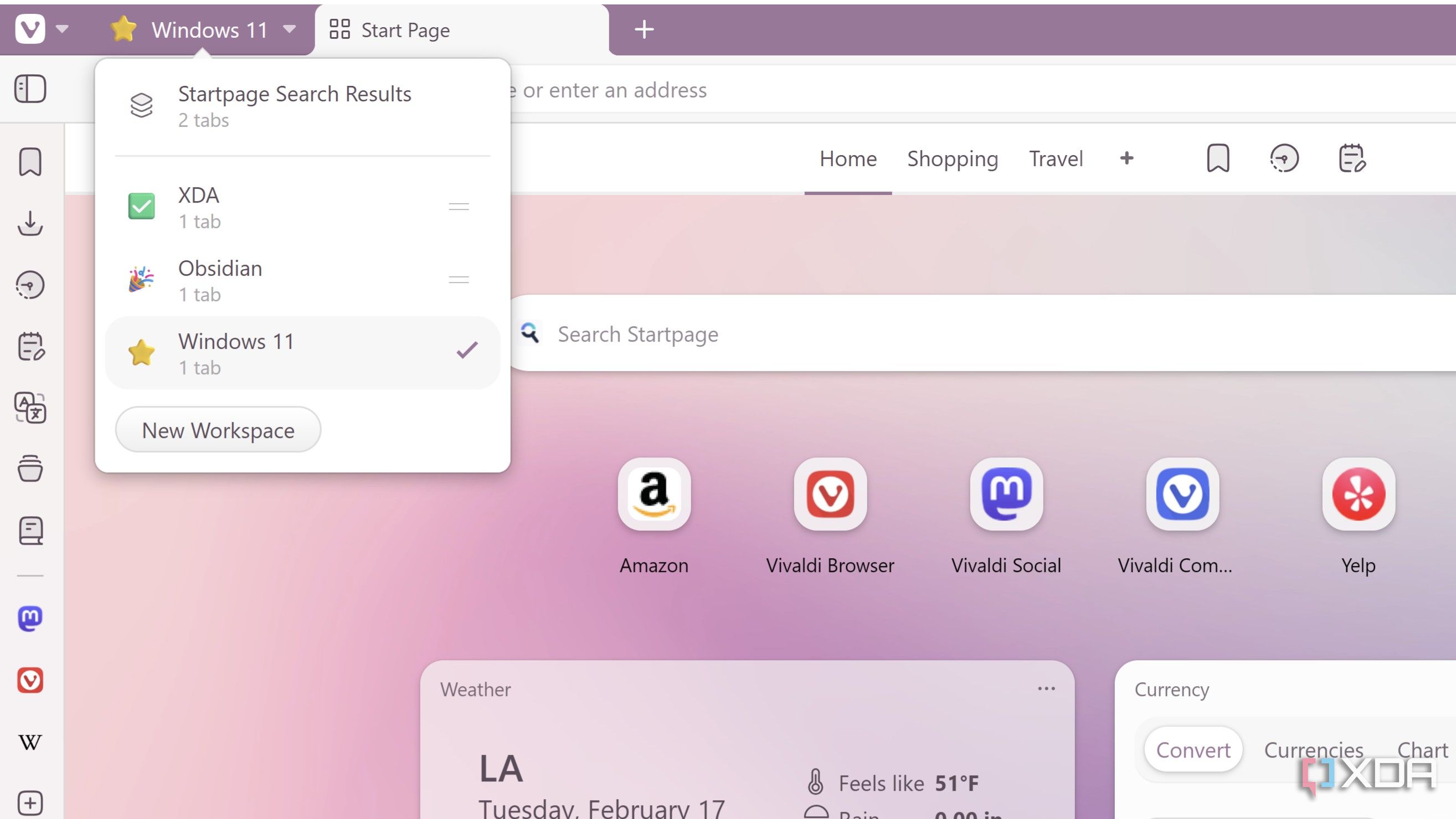Select Startpage Search Results tab stack
Viewport: 1456px width, 819px height.
(x=302, y=106)
